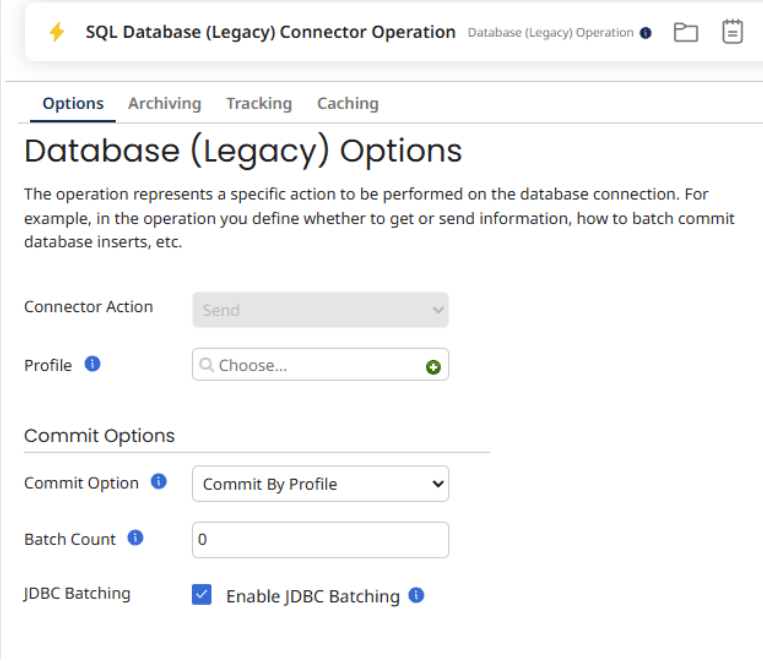Image resolution: width=763 pixels, height=662 pixels.
Task: Click the lightning bolt connector icon
Action: [57, 32]
